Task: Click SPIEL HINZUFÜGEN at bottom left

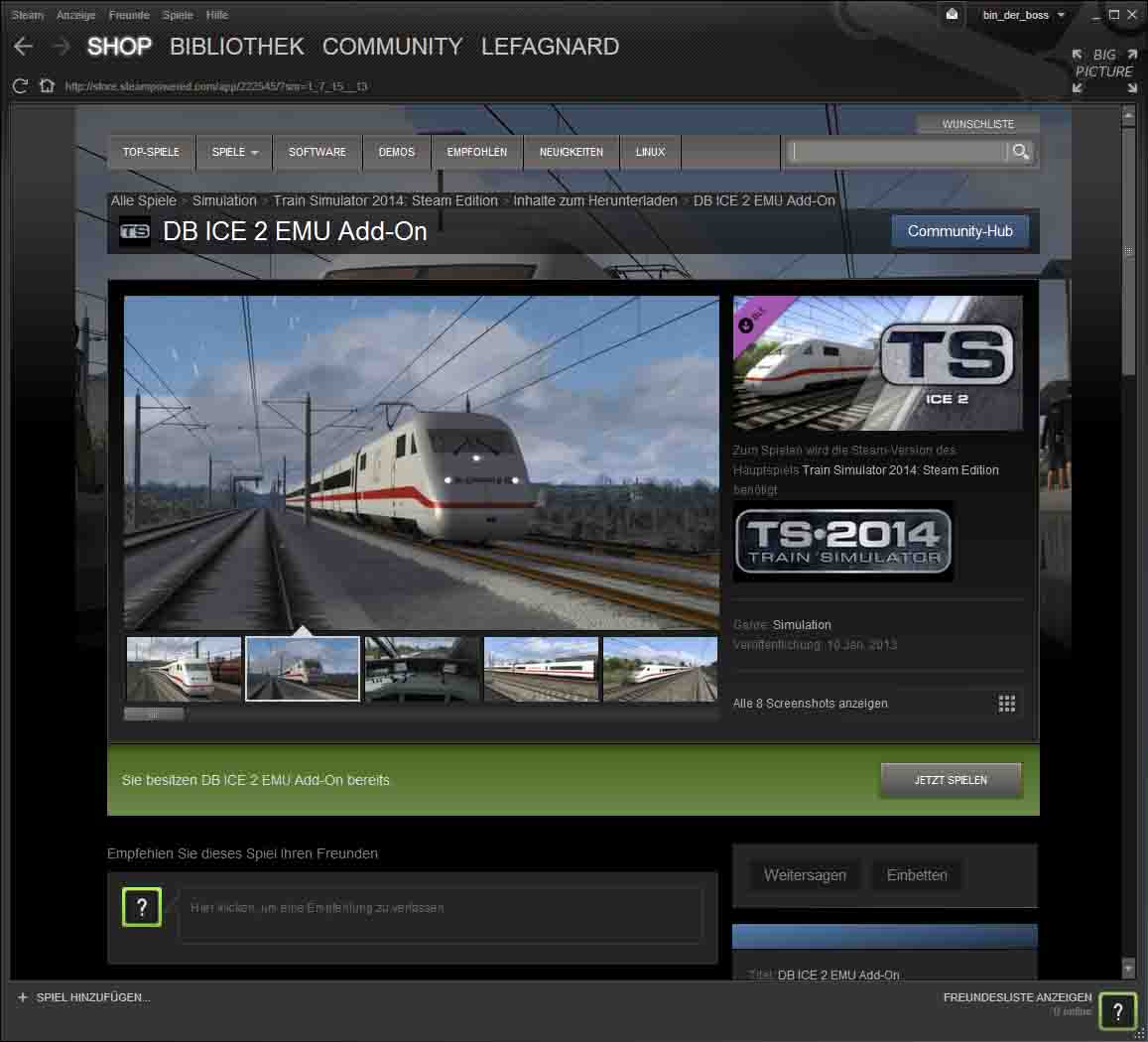Action: pyautogui.click(x=93, y=997)
